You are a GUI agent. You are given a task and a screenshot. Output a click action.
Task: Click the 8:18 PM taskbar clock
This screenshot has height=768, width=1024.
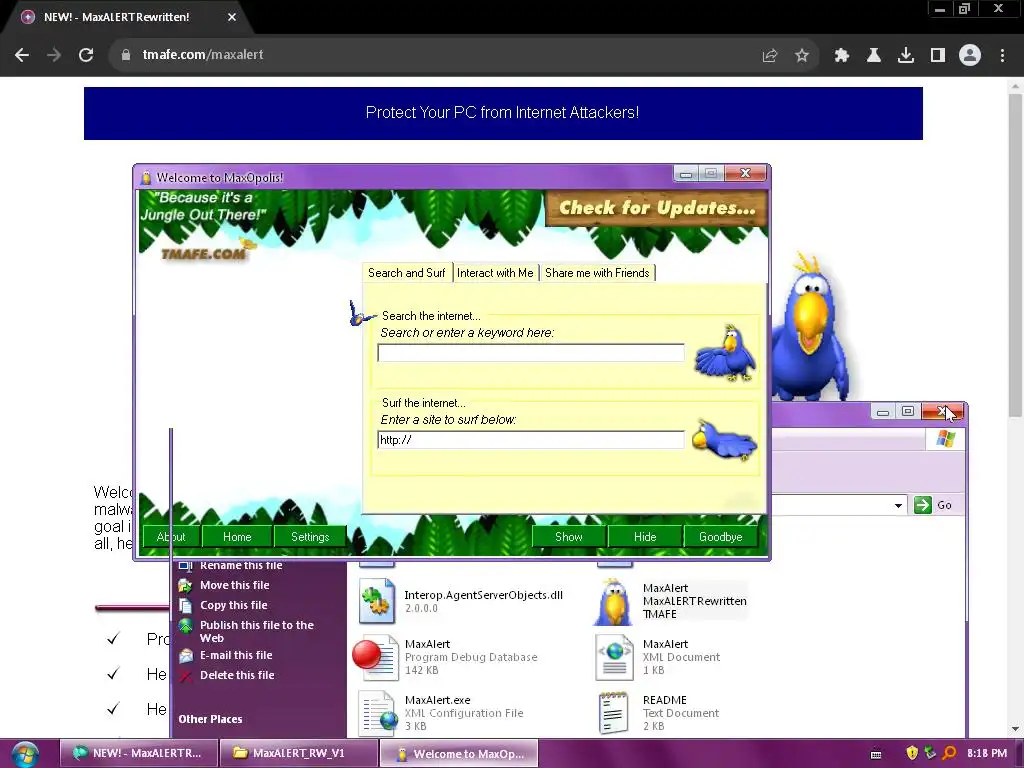tap(987, 753)
